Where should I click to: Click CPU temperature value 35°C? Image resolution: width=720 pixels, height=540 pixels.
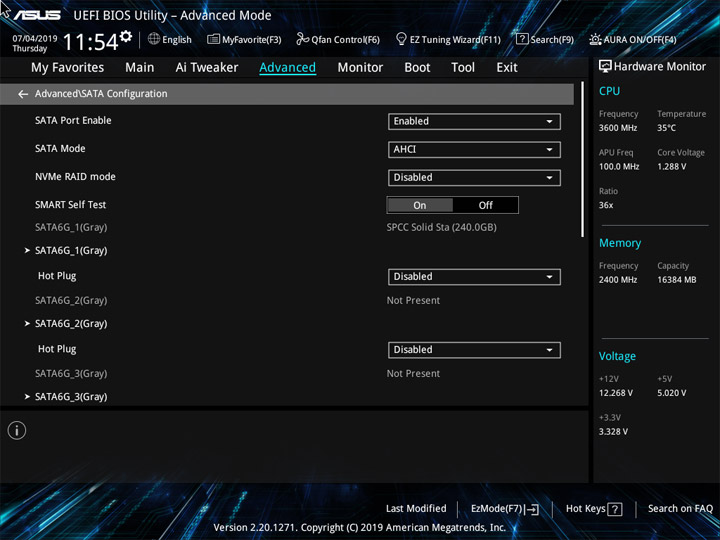pyautogui.click(x=666, y=128)
